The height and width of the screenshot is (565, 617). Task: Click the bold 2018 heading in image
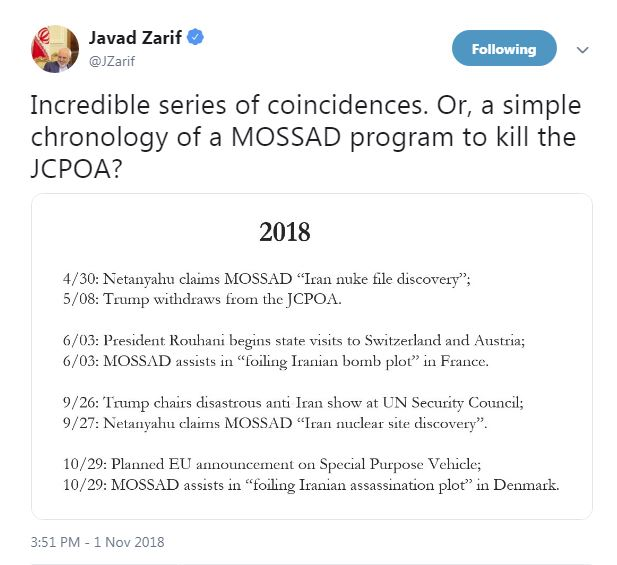[285, 232]
